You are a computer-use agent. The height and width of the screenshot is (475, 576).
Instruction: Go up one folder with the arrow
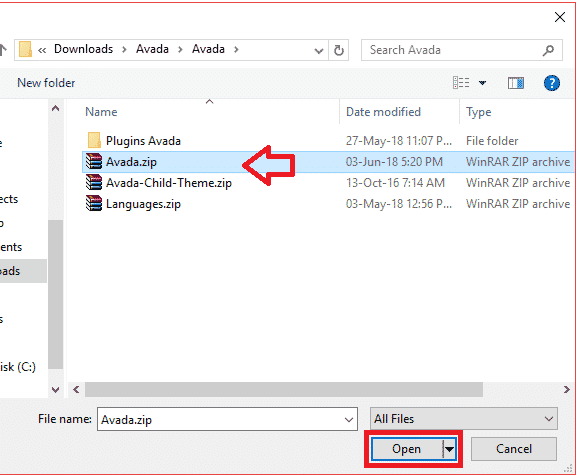coord(3,50)
